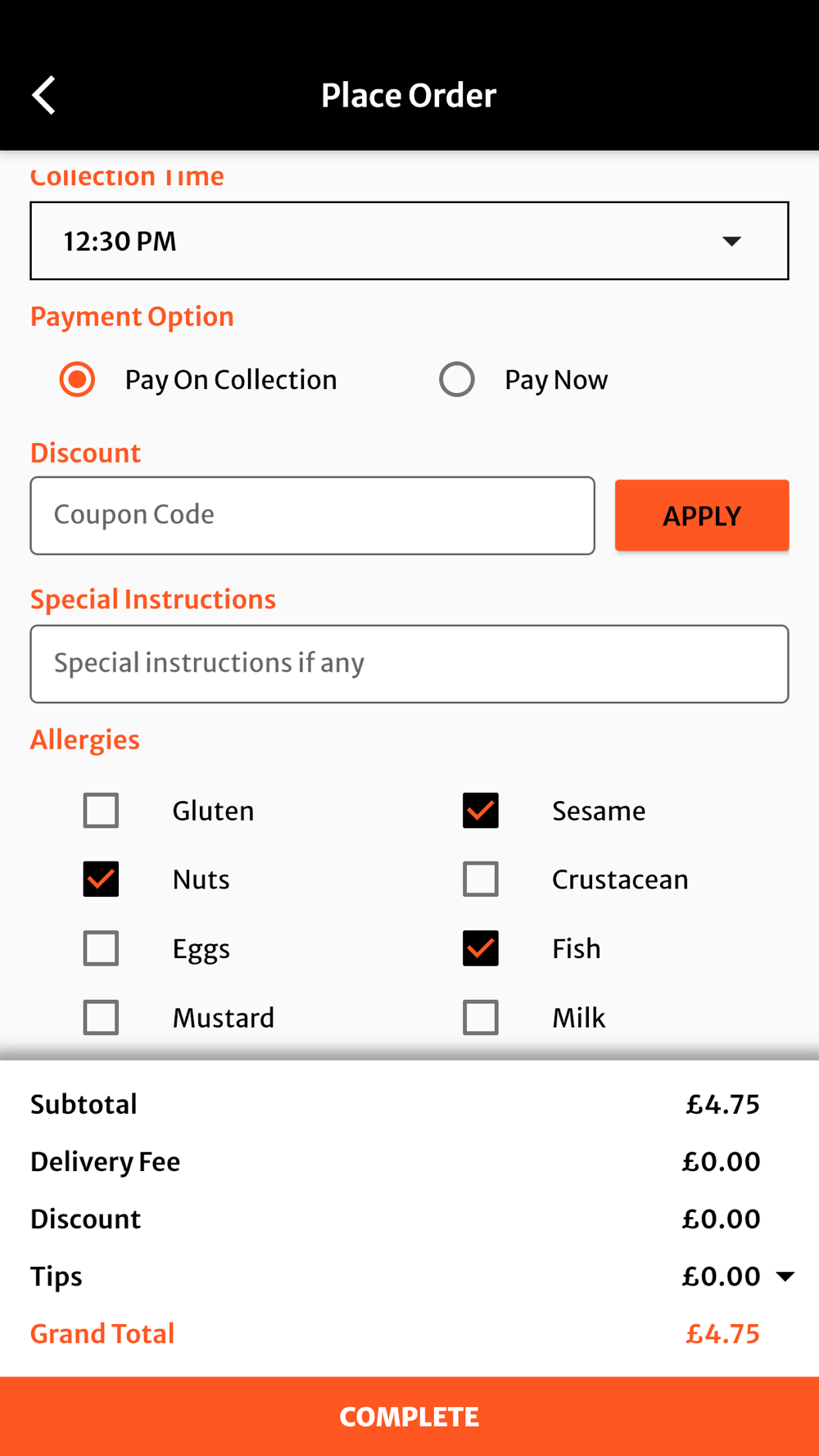Check the Gluten allergy box

coord(101,811)
